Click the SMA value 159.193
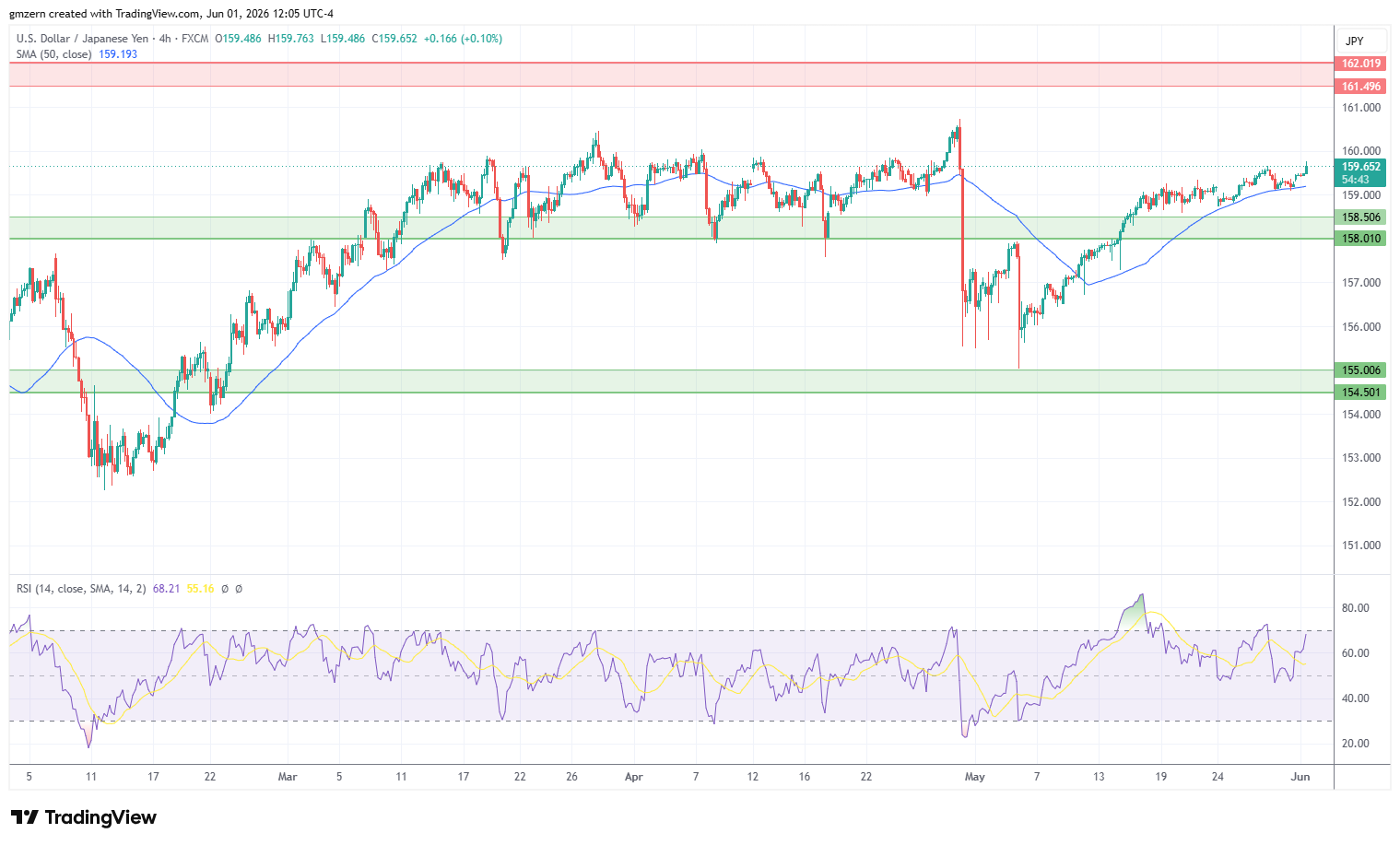 118,54
